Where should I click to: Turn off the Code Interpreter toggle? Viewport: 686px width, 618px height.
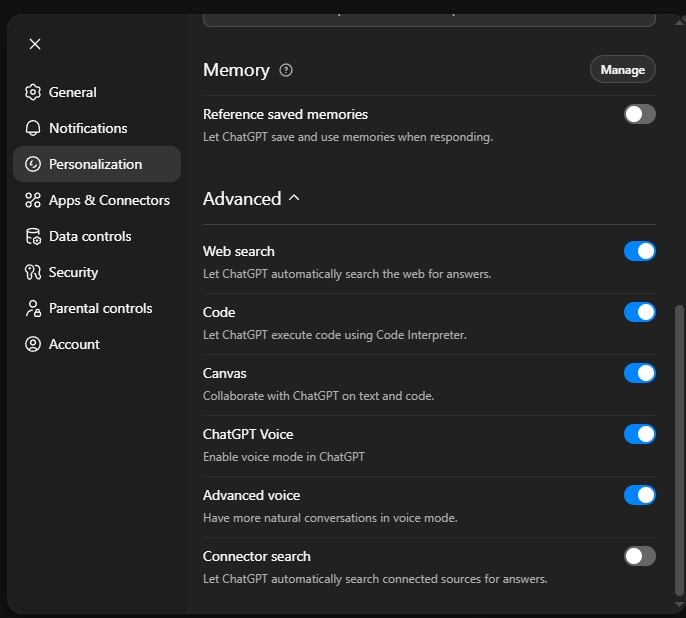pos(639,312)
